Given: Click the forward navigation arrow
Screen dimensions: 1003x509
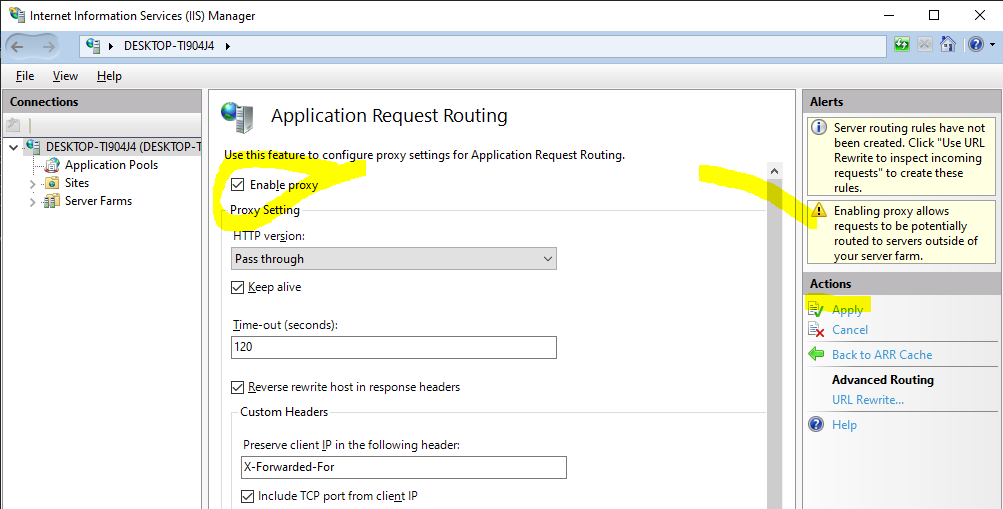Looking at the screenshot, I should [48, 46].
